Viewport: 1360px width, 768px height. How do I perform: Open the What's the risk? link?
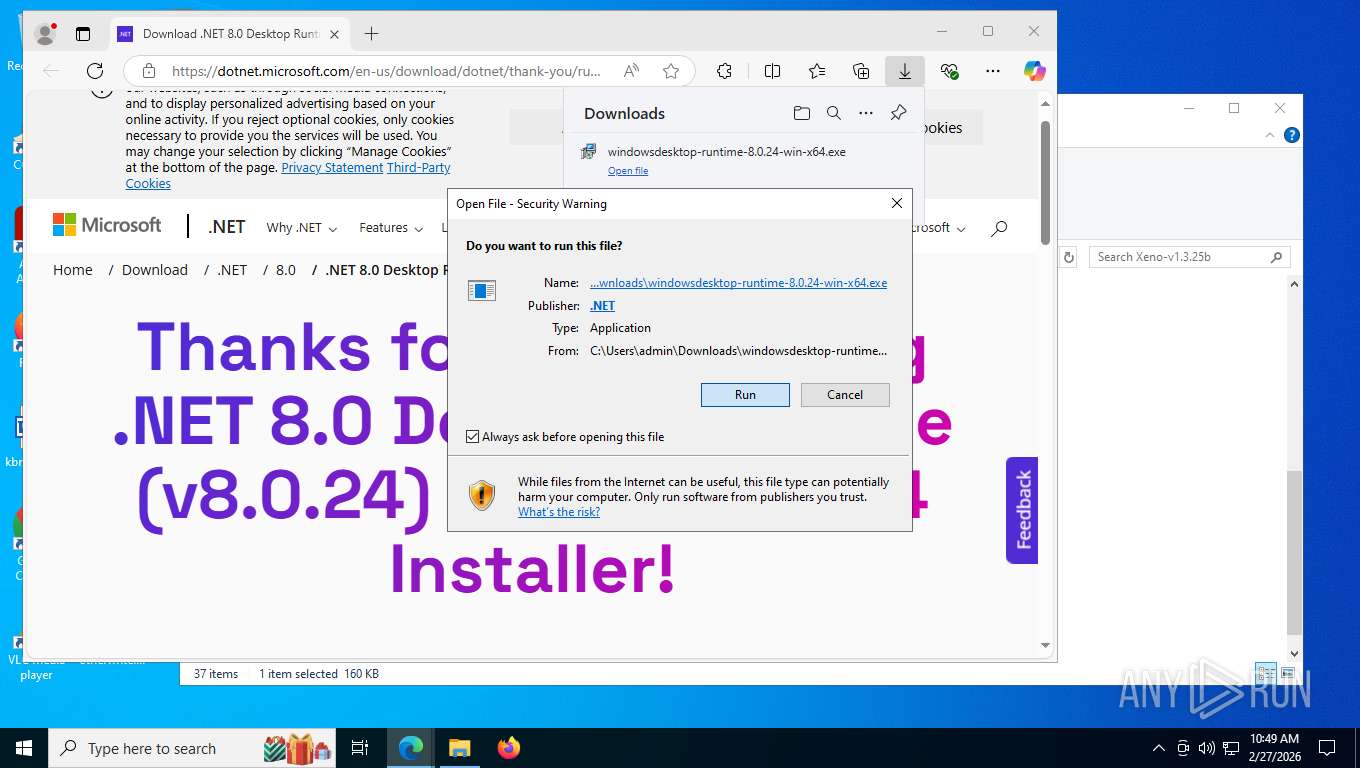559,512
